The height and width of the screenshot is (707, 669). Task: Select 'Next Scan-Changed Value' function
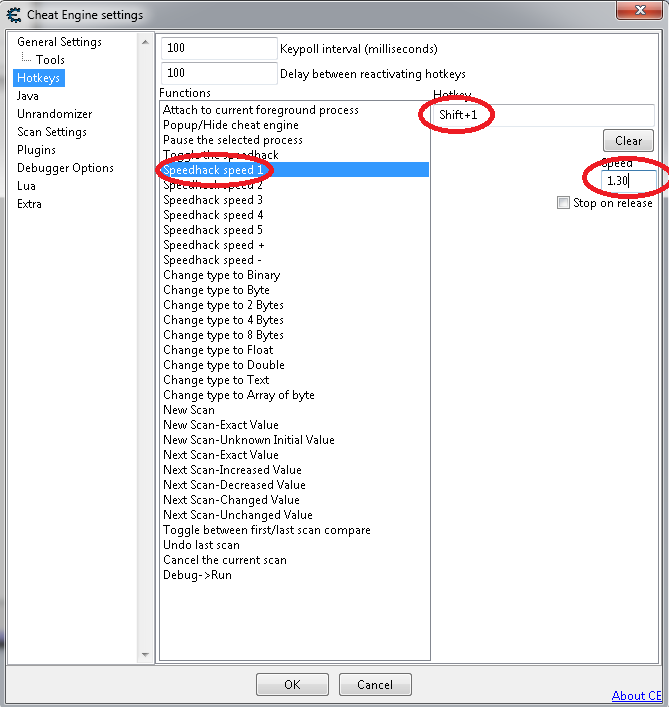(295, 500)
